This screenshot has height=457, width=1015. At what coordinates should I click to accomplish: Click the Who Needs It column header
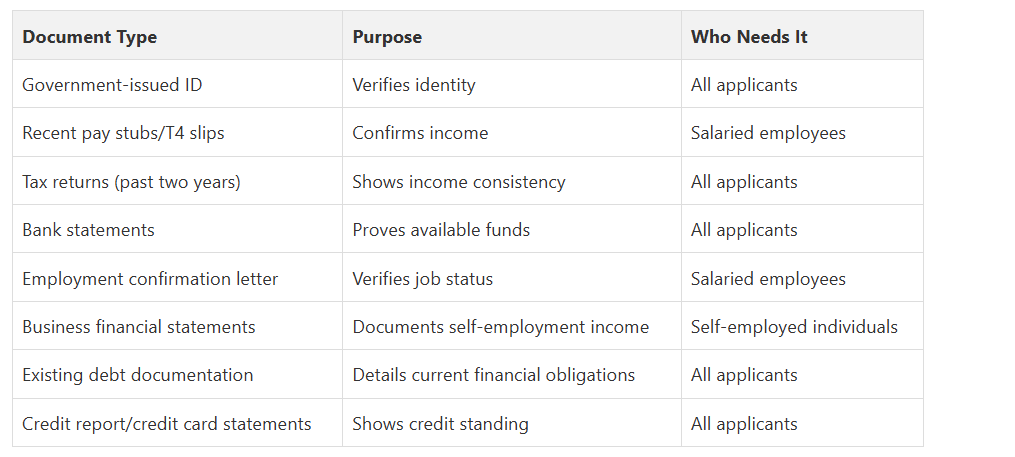(x=749, y=37)
